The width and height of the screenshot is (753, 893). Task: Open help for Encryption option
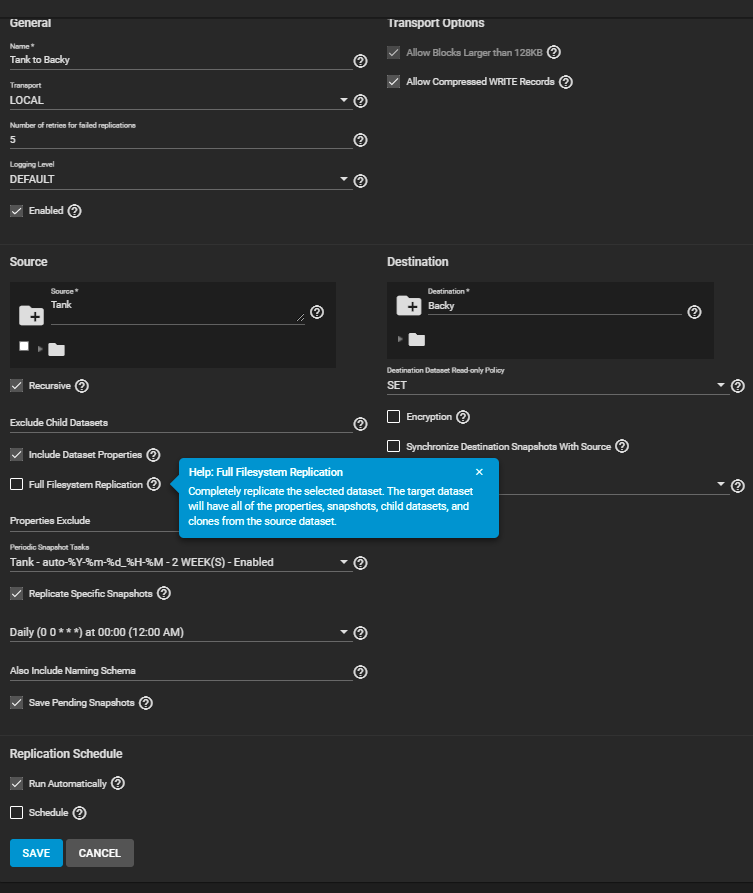463,417
